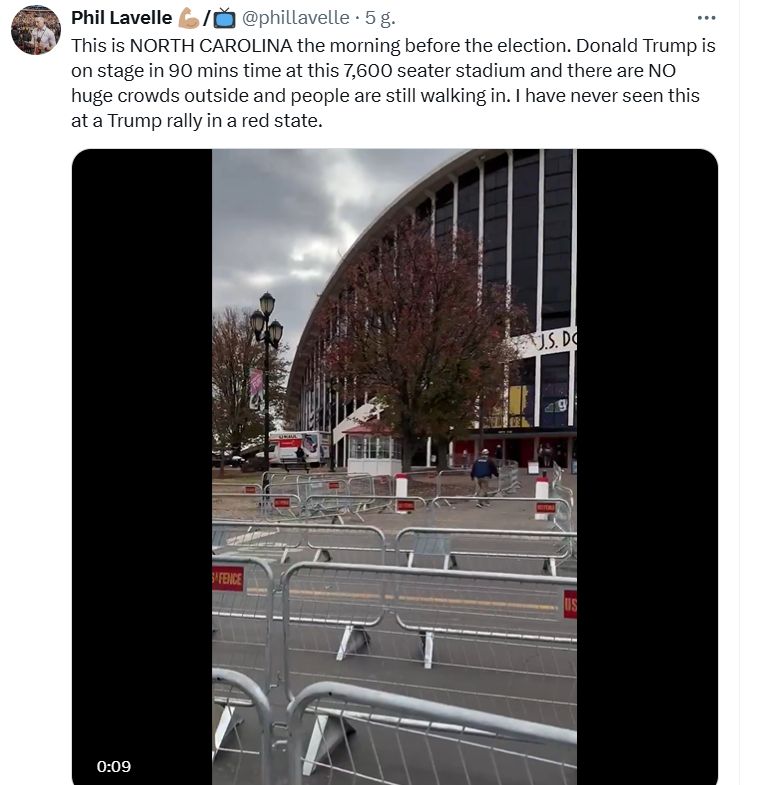Click the right black letterbox of video
The height and width of the screenshot is (785, 758).
(x=647, y=467)
